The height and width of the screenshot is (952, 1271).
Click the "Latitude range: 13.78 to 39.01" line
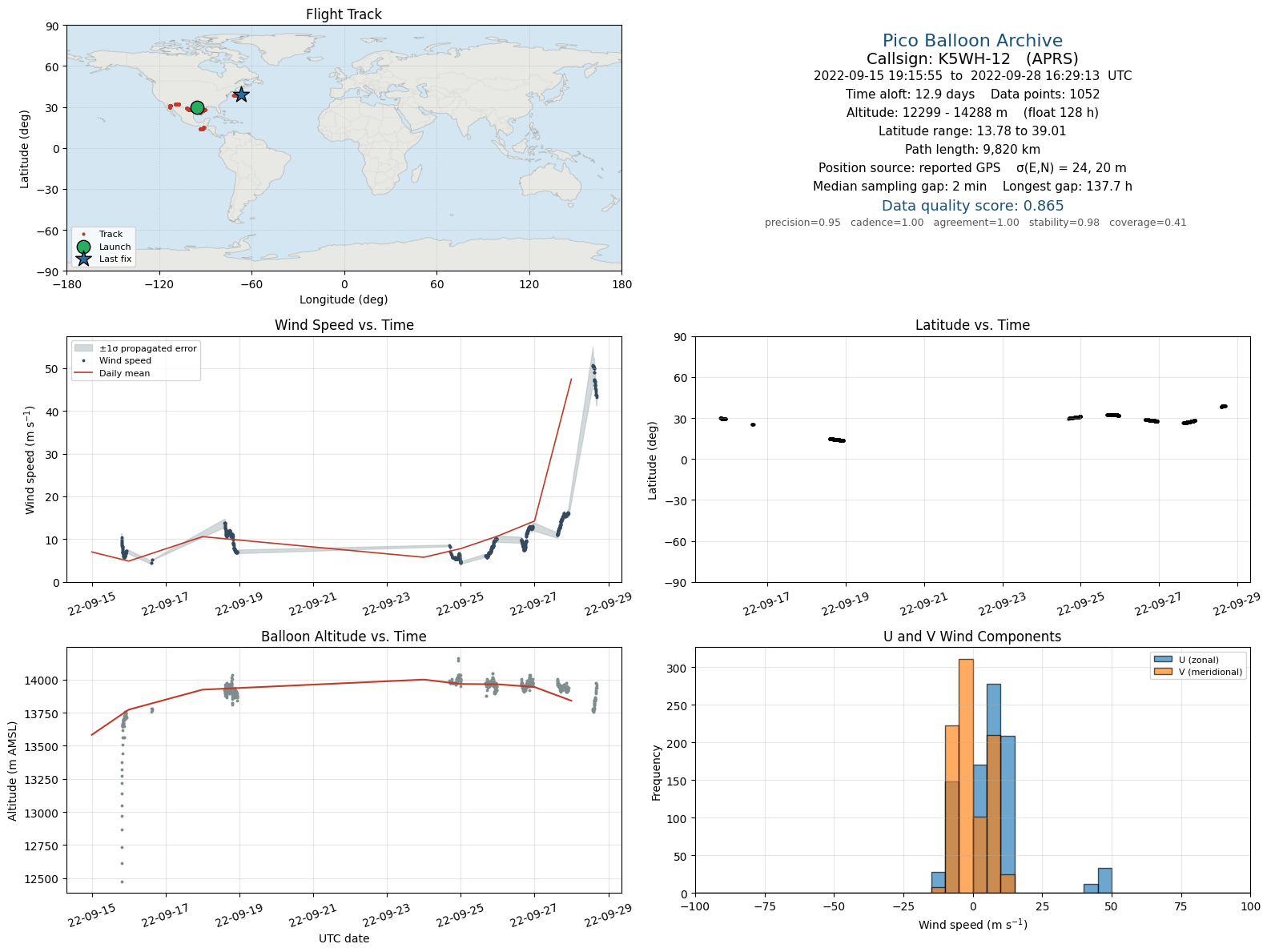[972, 131]
